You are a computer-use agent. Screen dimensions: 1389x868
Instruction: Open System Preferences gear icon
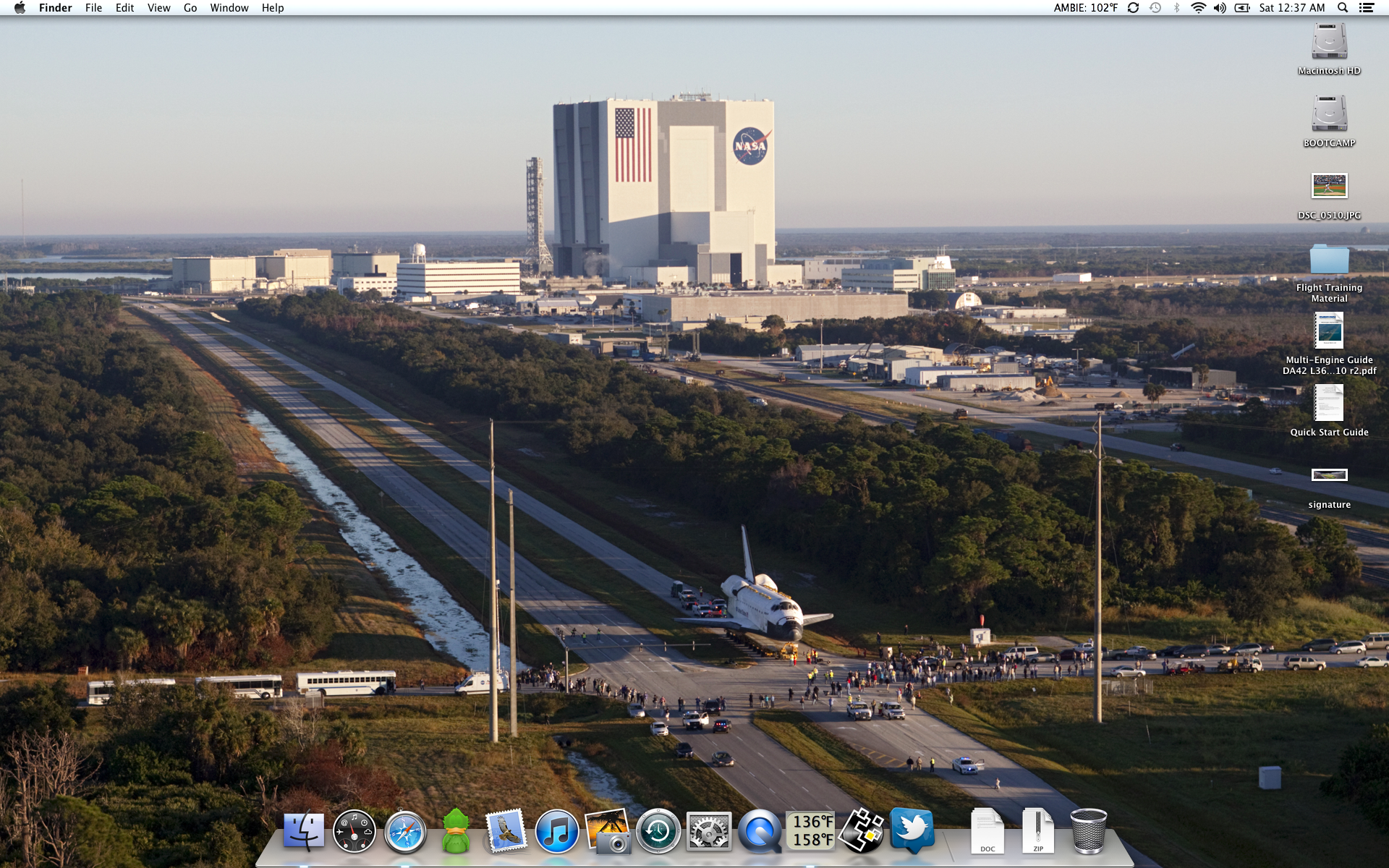pyautogui.click(x=708, y=832)
